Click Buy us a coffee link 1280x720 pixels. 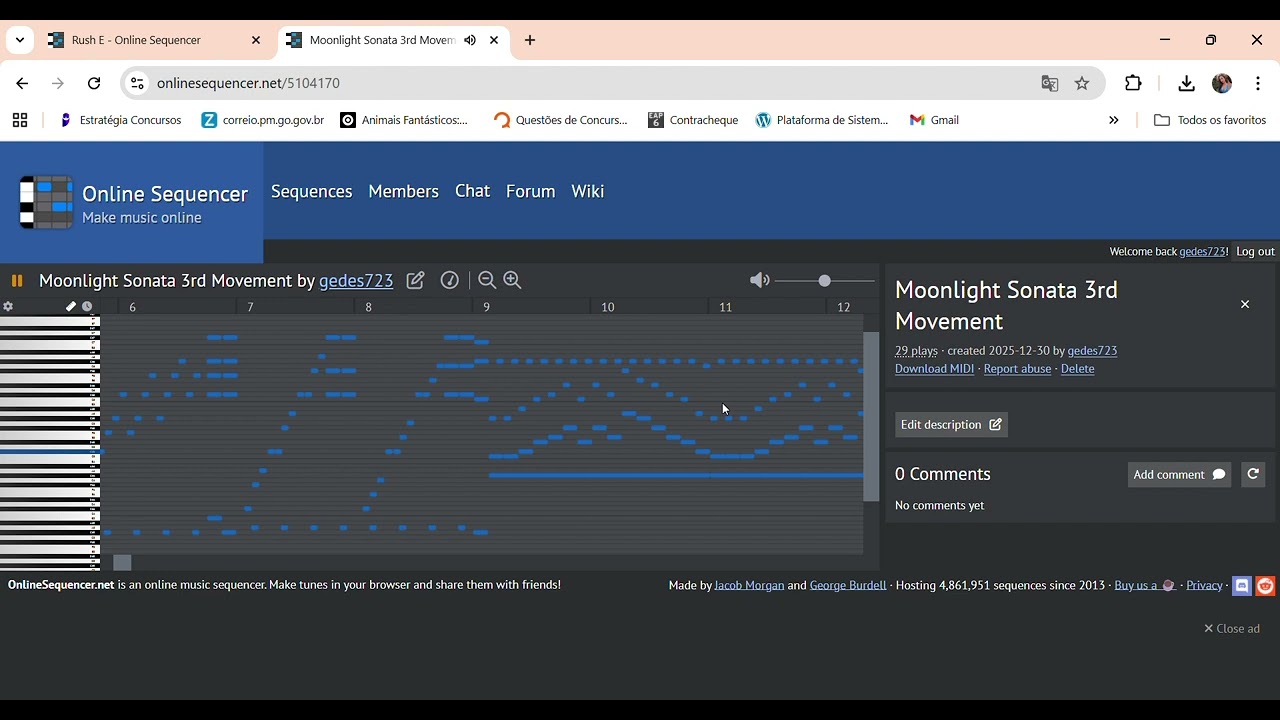click(1145, 585)
